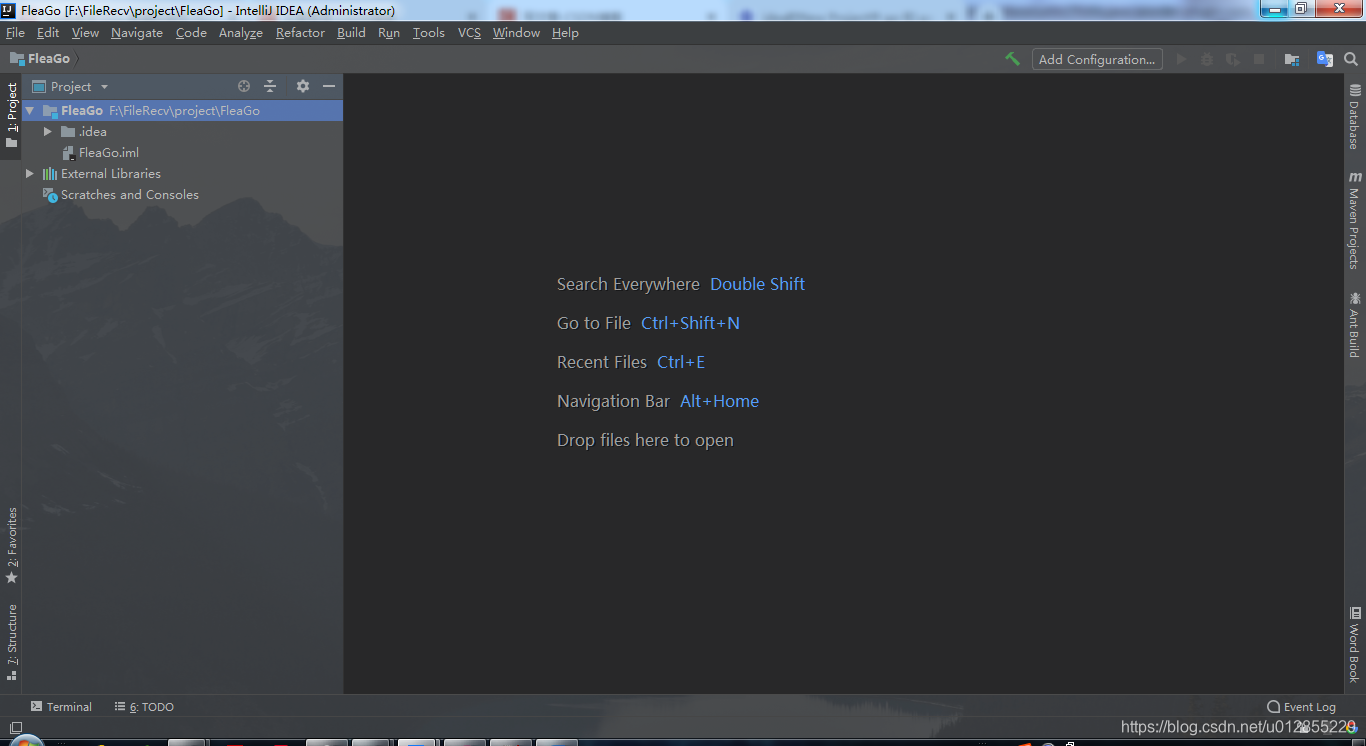Open the Maven Projects side tab

pyautogui.click(x=1355, y=220)
